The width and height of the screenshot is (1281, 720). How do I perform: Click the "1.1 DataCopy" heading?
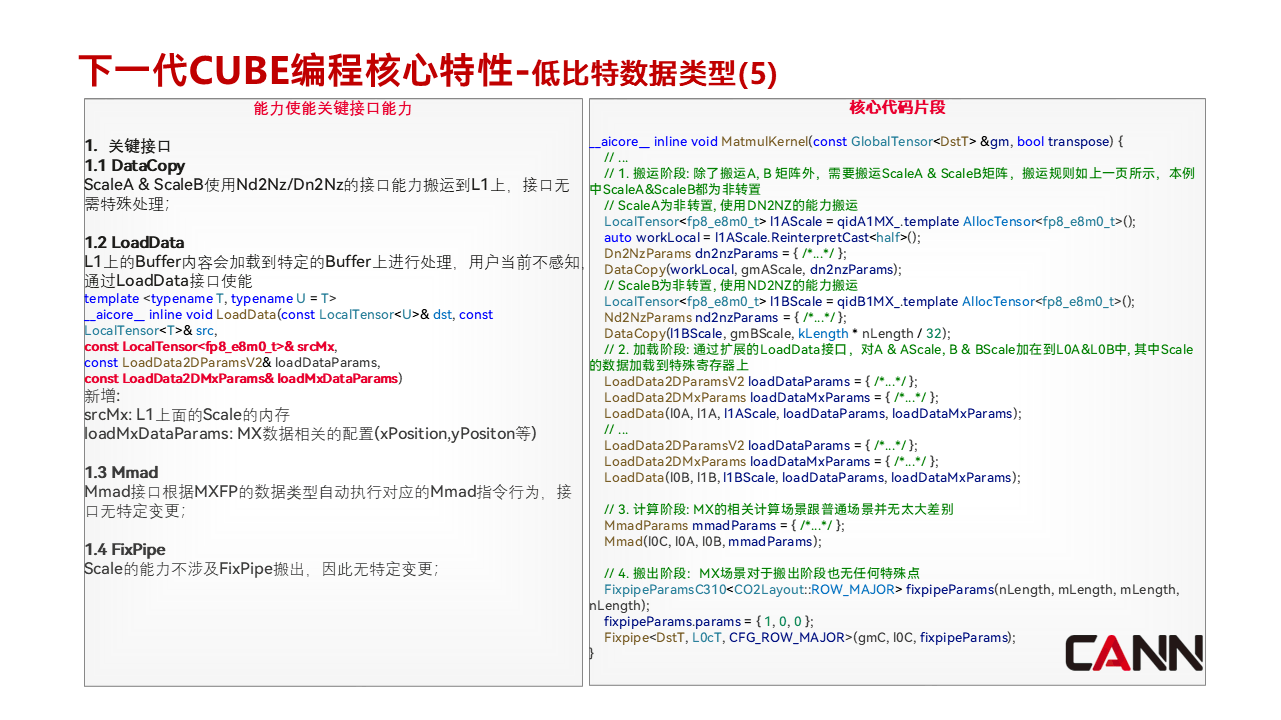click(135, 165)
